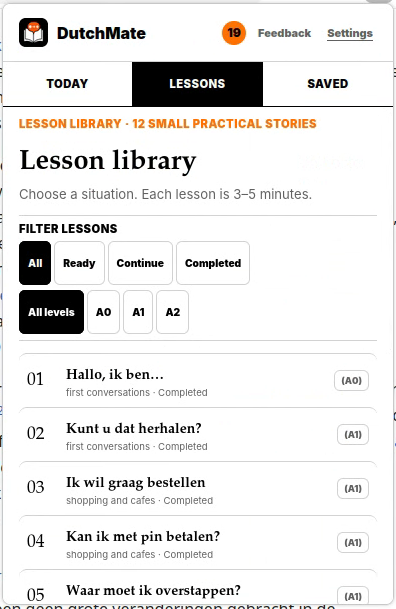Switch to the TODAY tab
The width and height of the screenshot is (396, 609).
click(x=67, y=84)
